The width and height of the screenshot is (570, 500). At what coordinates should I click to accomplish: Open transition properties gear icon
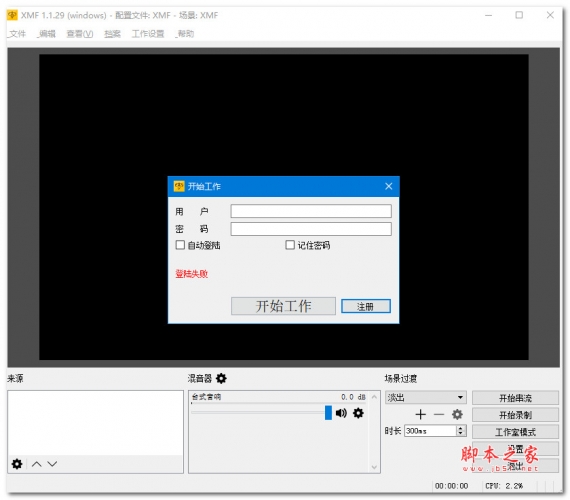click(x=457, y=414)
